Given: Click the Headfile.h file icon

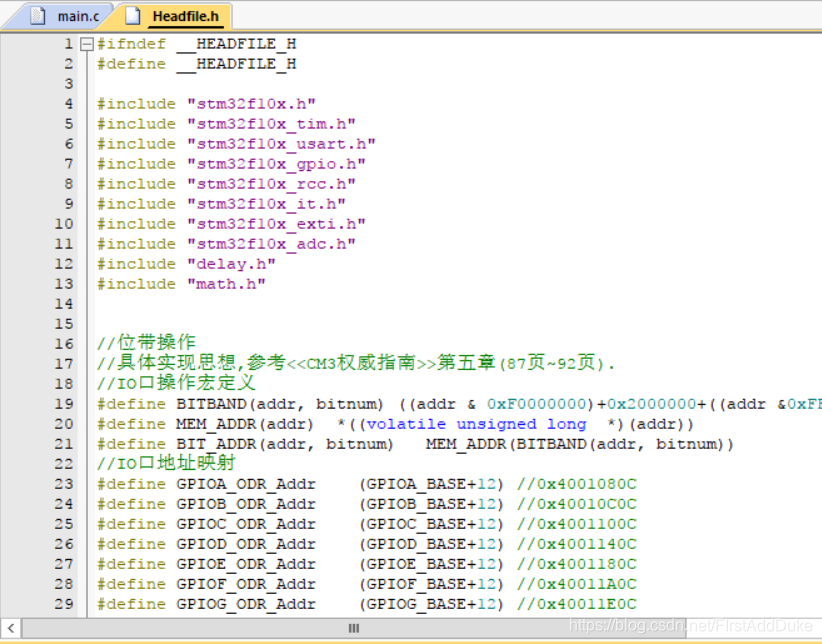Looking at the screenshot, I should (x=133, y=16).
